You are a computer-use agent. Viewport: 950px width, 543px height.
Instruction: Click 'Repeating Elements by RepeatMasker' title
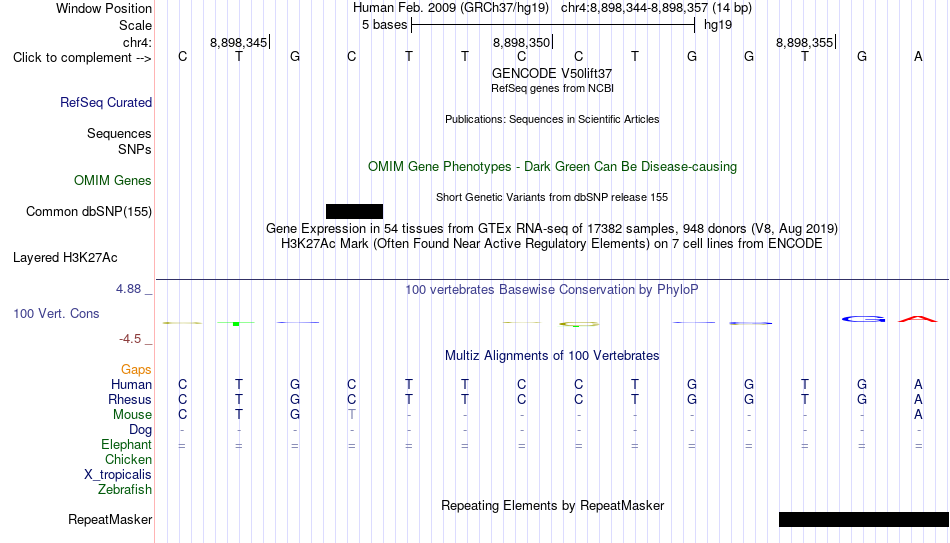point(552,505)
